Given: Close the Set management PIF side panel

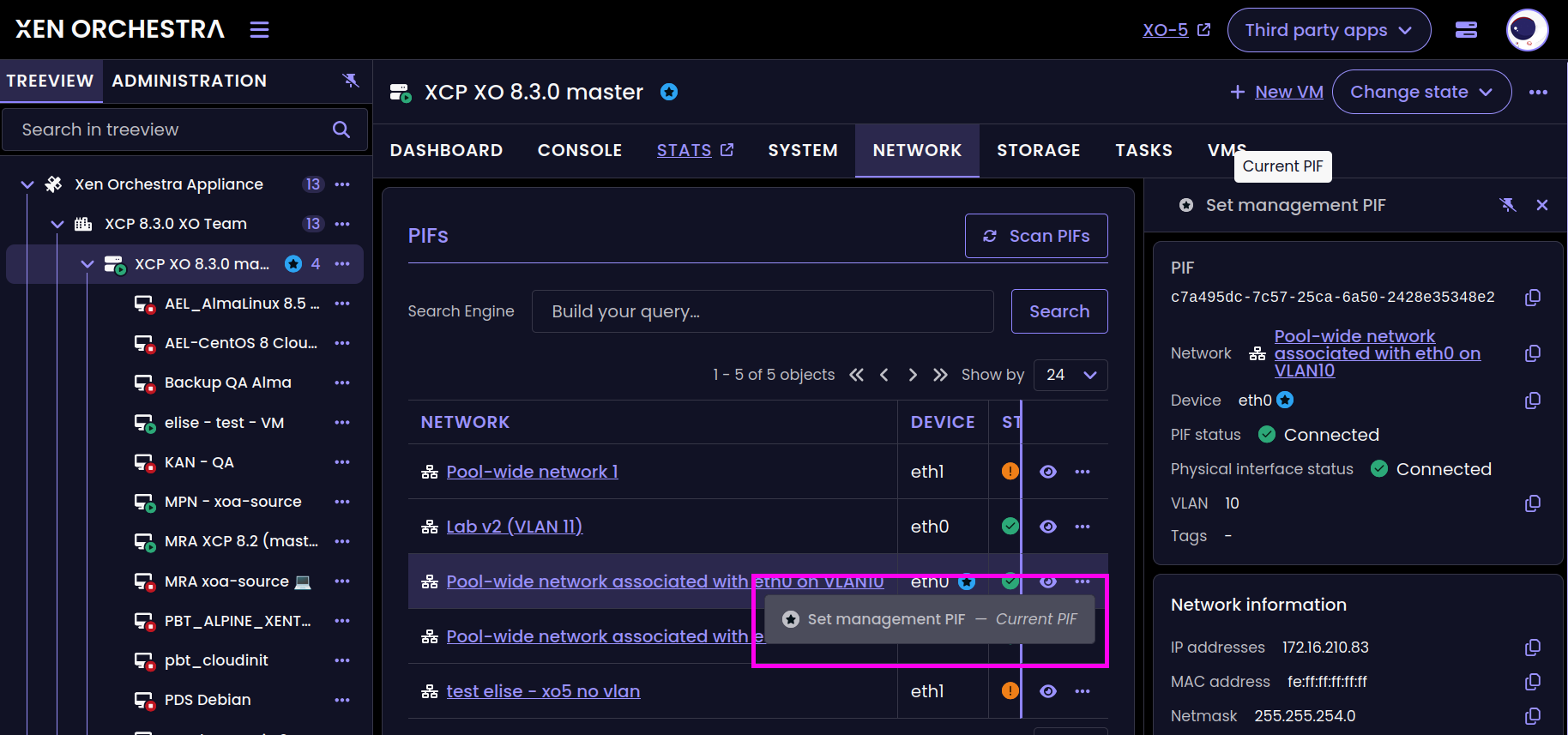Looking at the screenshot, I should click(x=1542, y=205).
